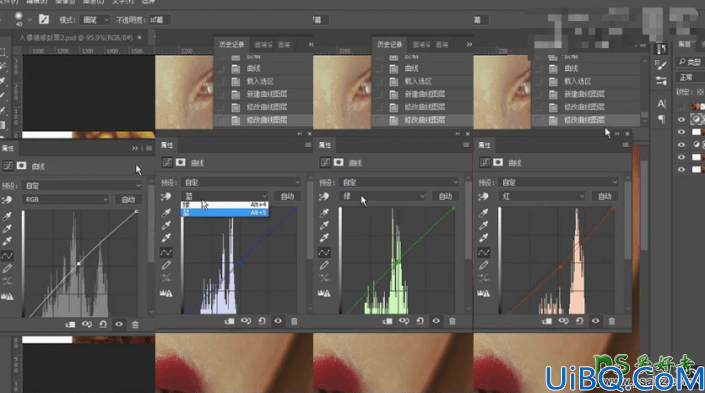This screenshot has width=705, height=393.
Task: Click 自动 button in 红 curves panel
Action: coord(605,196)
